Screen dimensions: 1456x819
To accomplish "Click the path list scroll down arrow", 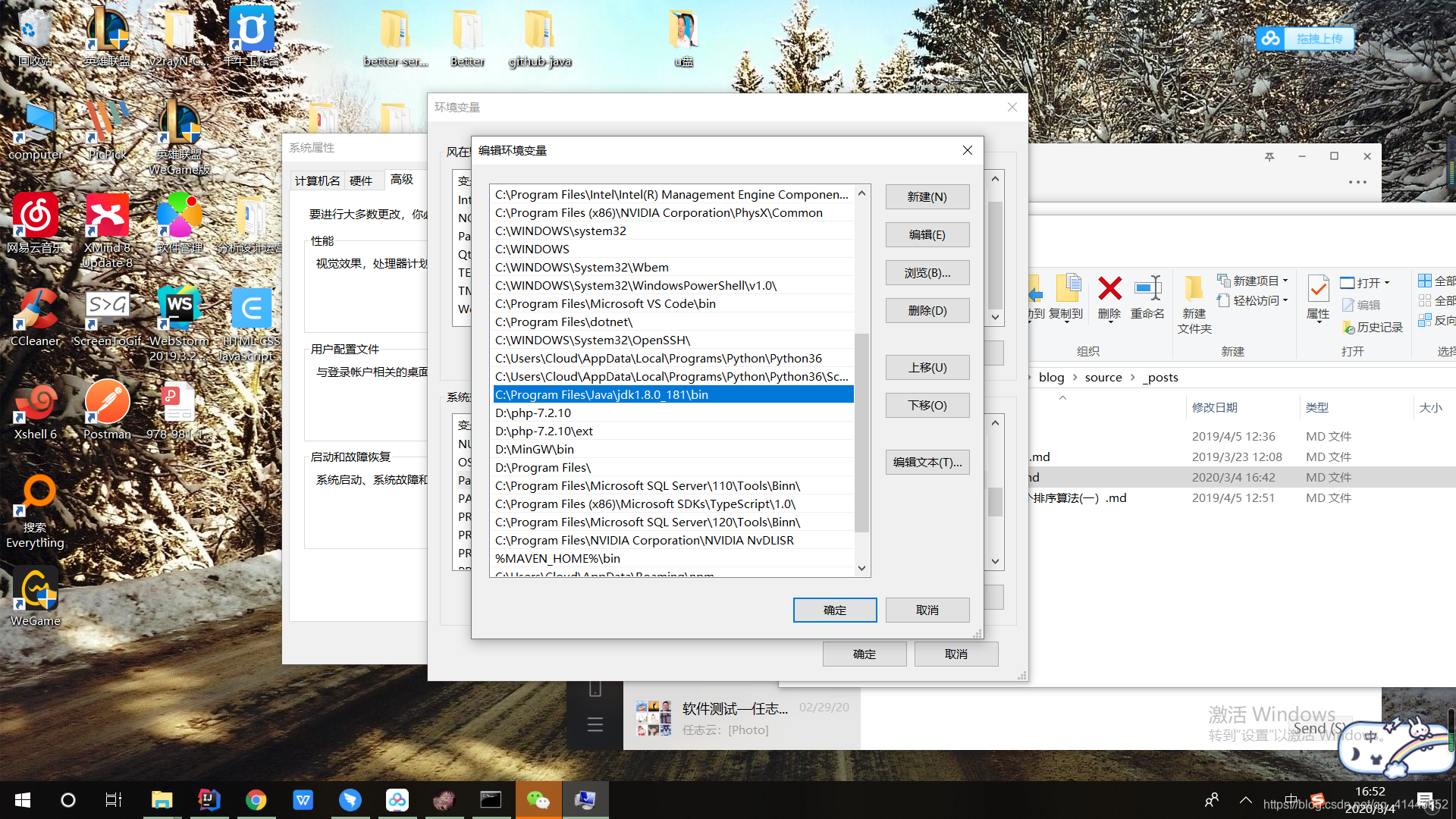I will [861, 568].
